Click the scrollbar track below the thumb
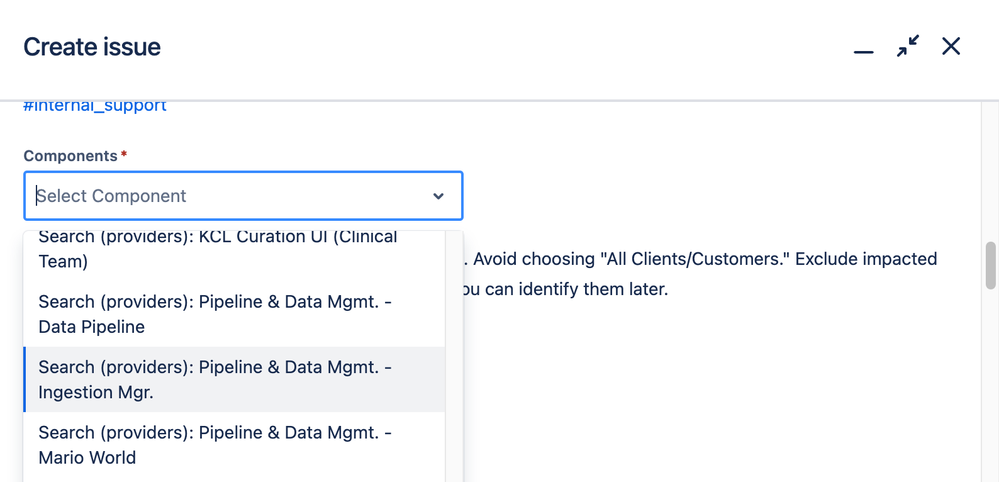The width and height of the screenshot is (999, 482). [990, 400]
